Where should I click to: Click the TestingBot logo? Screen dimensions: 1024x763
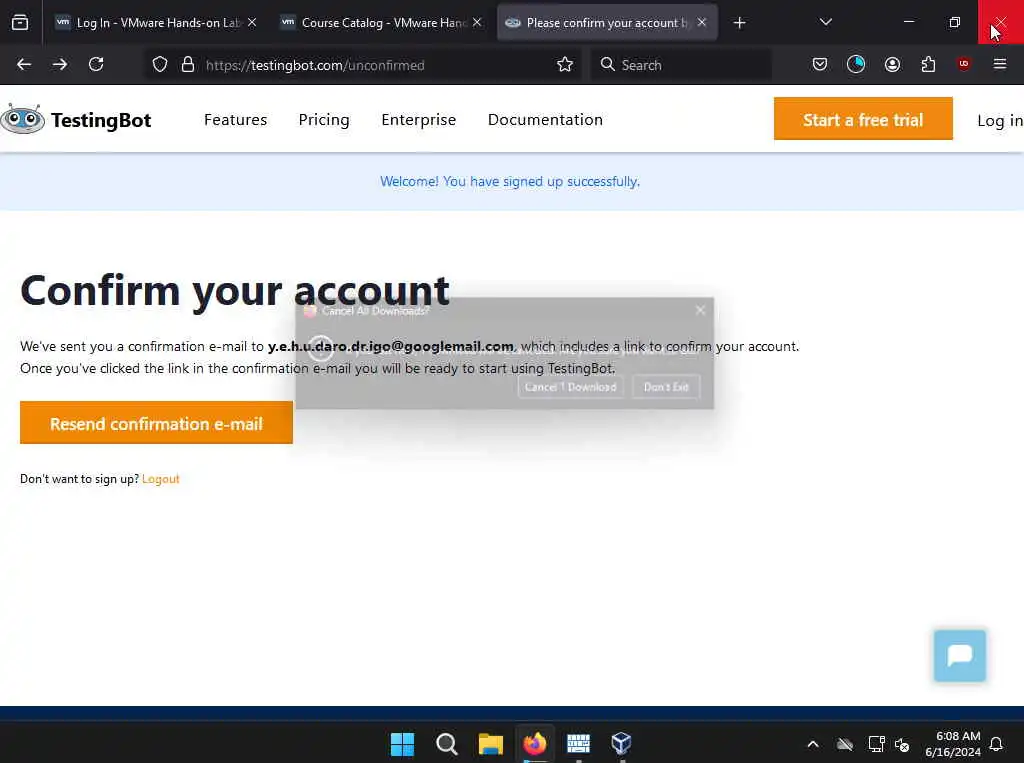pos(76,120)
